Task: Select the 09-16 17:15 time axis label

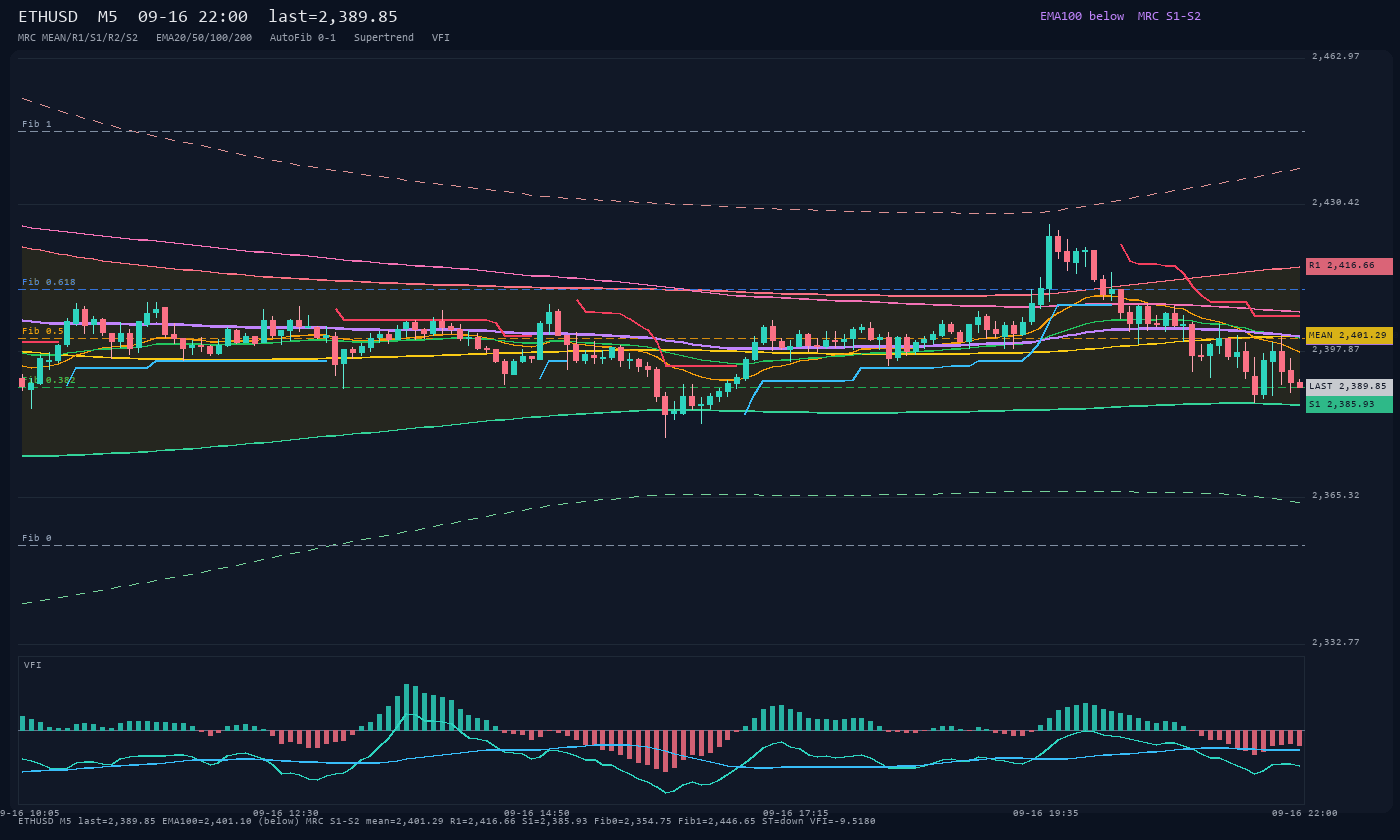Action: tap(796, 813)
